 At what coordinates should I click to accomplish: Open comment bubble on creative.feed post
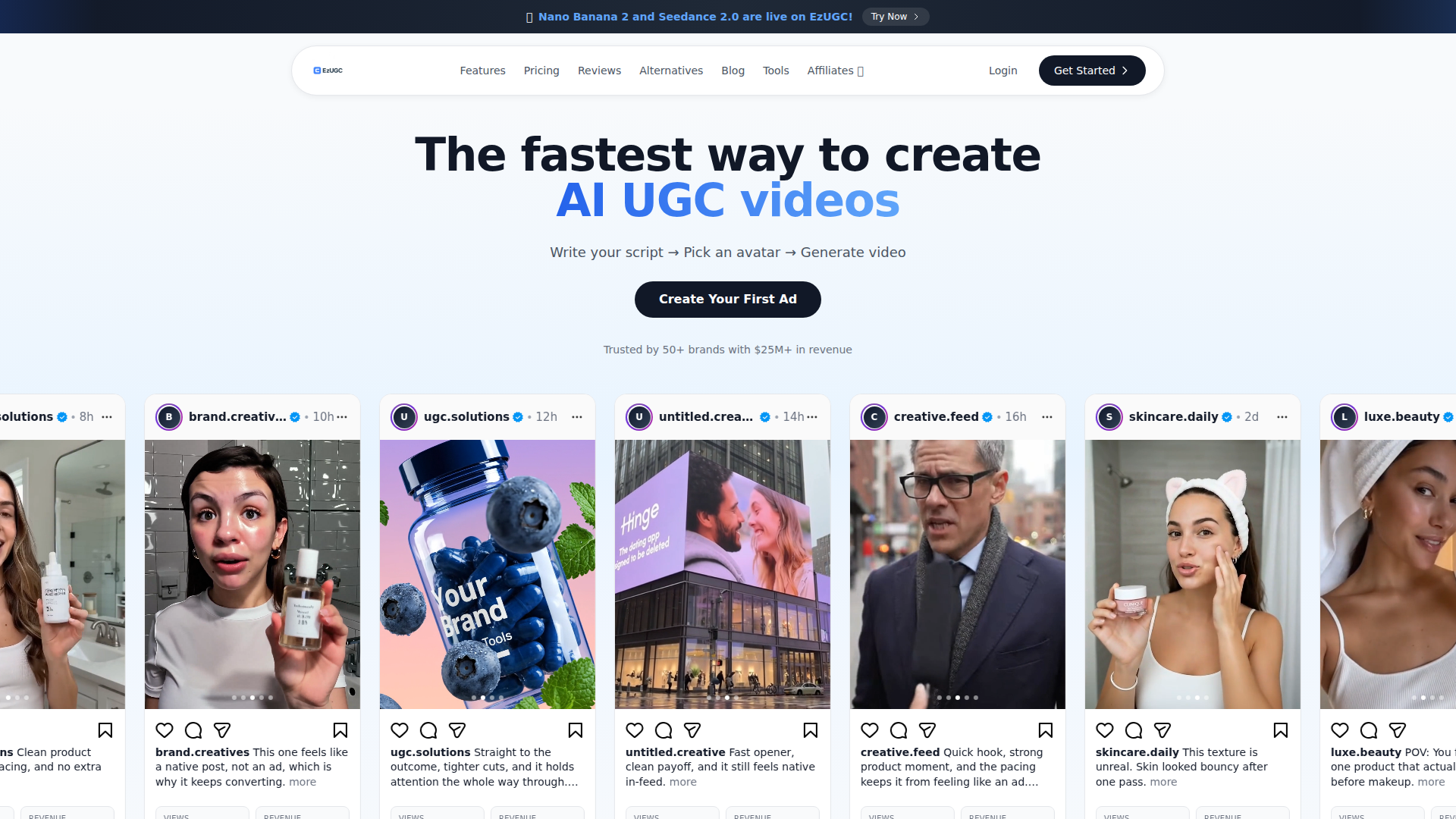[x=899, y=730]
